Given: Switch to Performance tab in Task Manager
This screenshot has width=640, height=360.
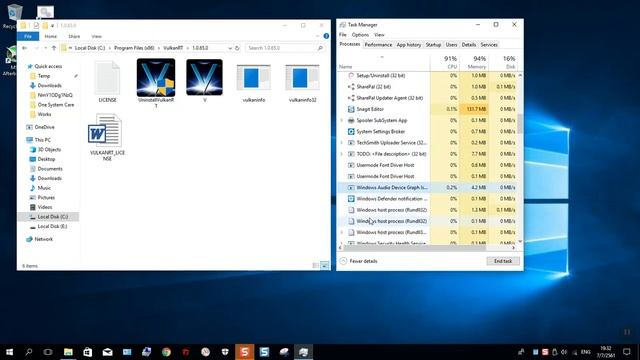Looking at the screenshot, I should click(378, 45).
